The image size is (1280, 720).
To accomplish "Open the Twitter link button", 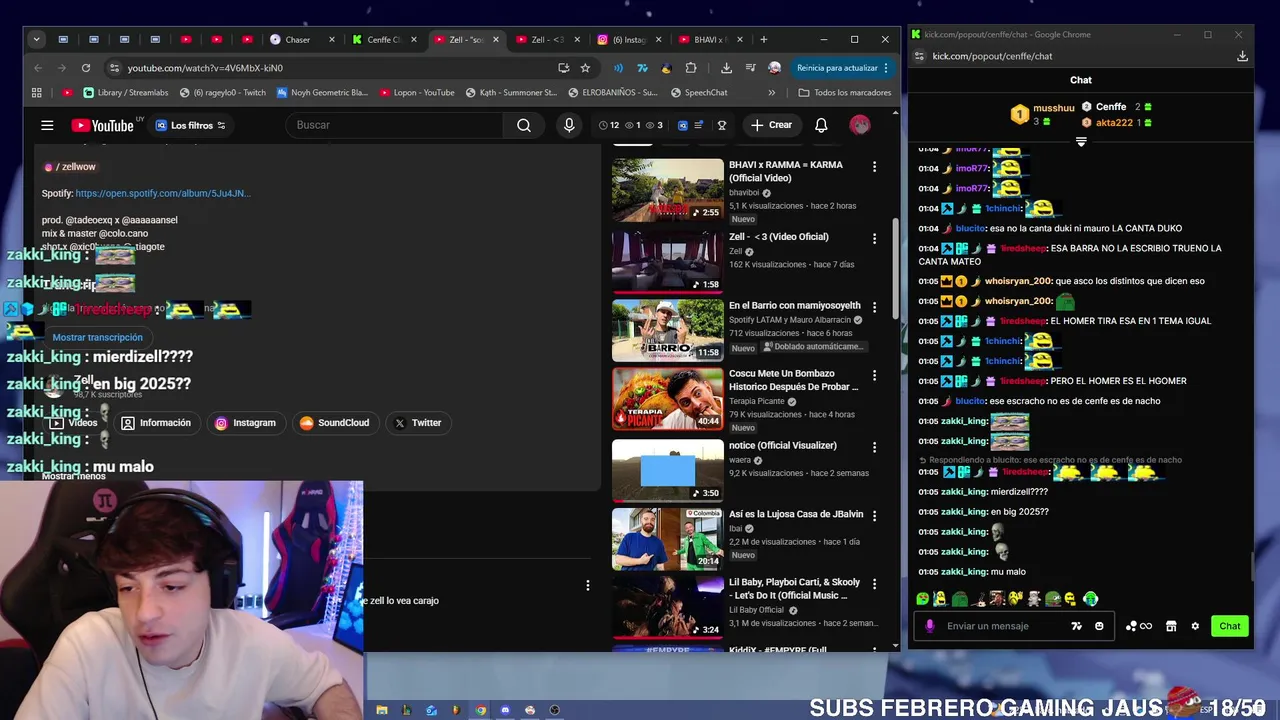I will (417, 423).
